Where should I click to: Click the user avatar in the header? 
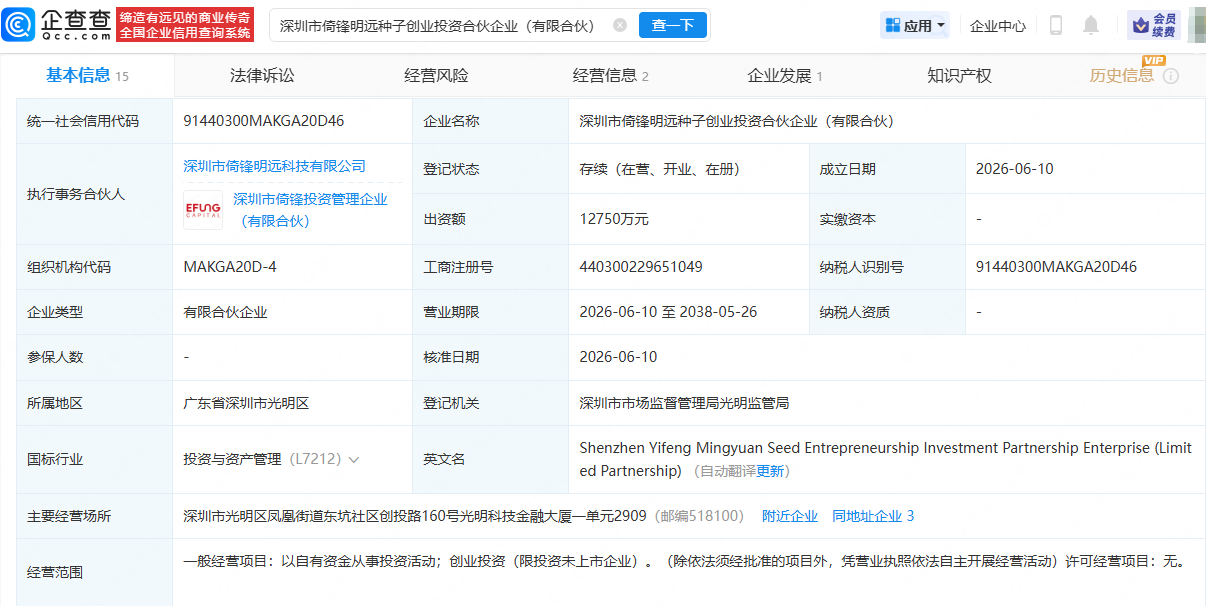pos(1196,25)
